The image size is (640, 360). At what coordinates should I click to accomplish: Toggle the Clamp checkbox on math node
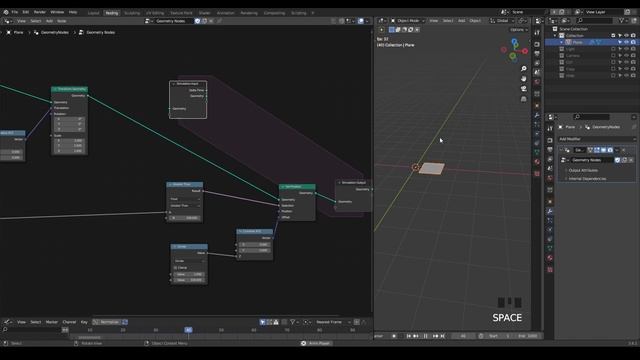(x=176, y=268)
